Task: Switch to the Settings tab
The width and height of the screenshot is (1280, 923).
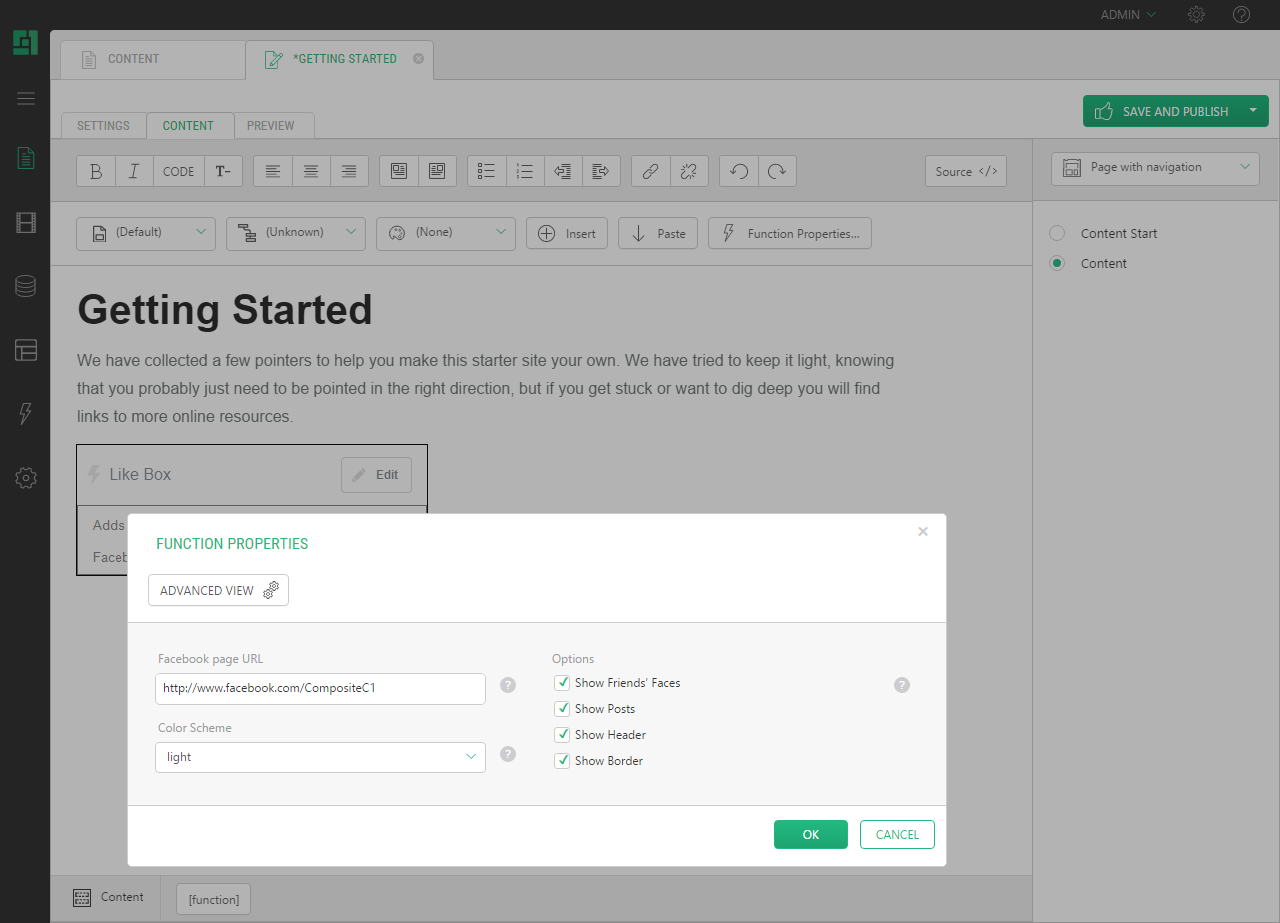Action: 103,126
